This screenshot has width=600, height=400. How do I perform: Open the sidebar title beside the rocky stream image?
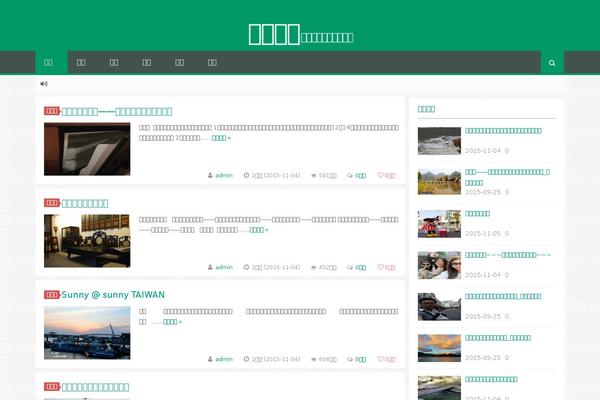(x=503, y=131)
